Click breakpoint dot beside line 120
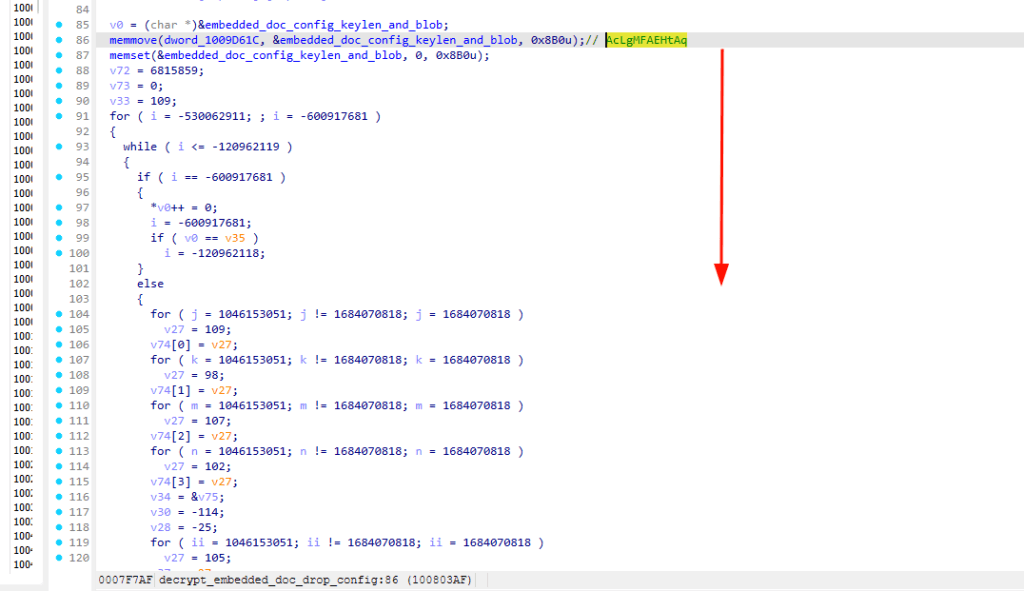 (x=59, y=558)
